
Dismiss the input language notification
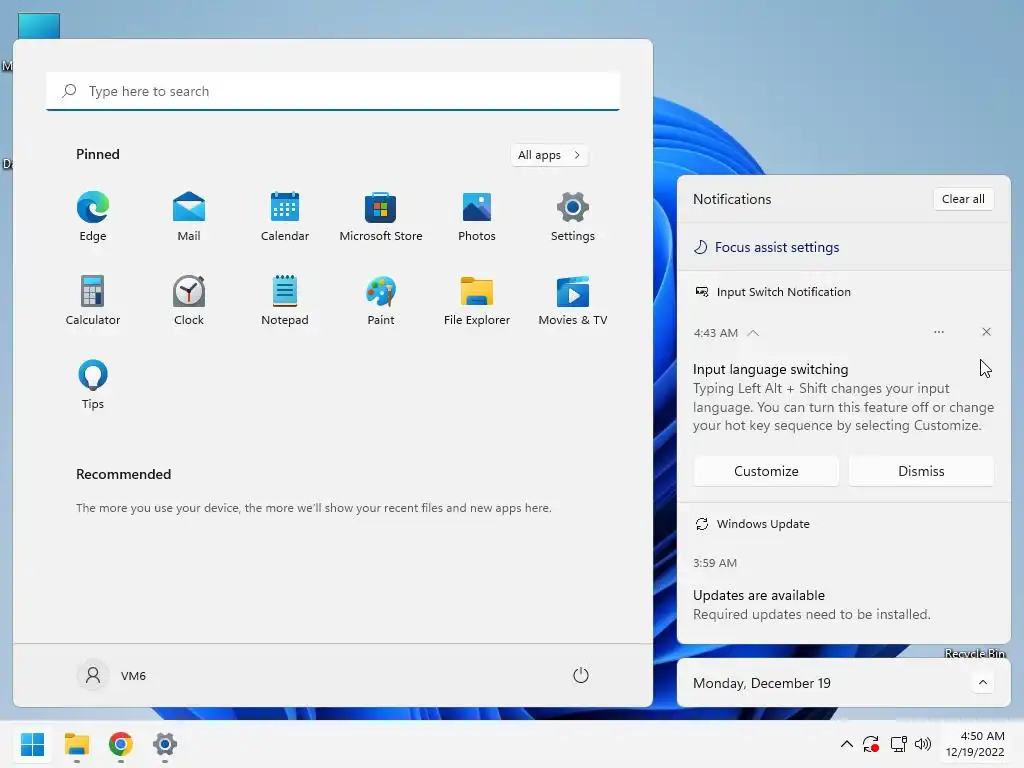tap(921, 471)
